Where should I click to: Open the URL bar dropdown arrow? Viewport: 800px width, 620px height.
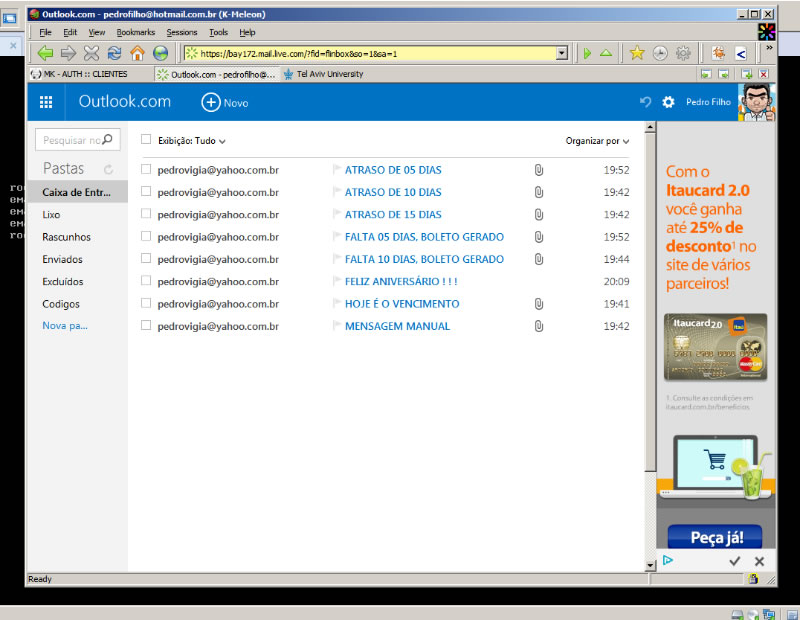coord(562,53)
